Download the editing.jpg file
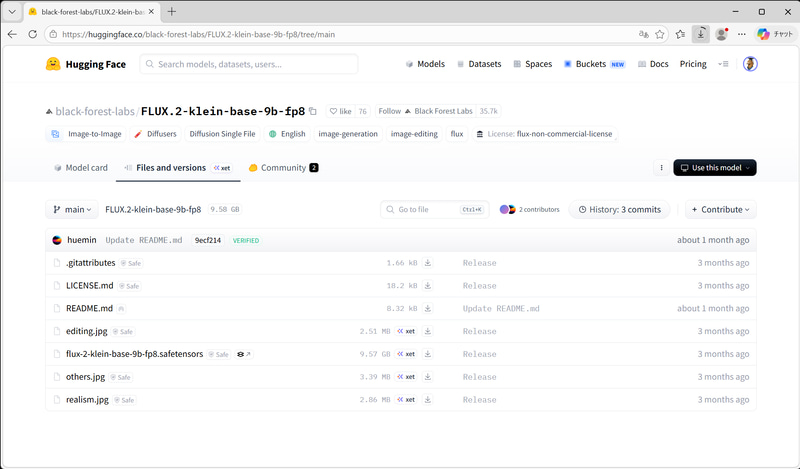 (x=428, y=331)
